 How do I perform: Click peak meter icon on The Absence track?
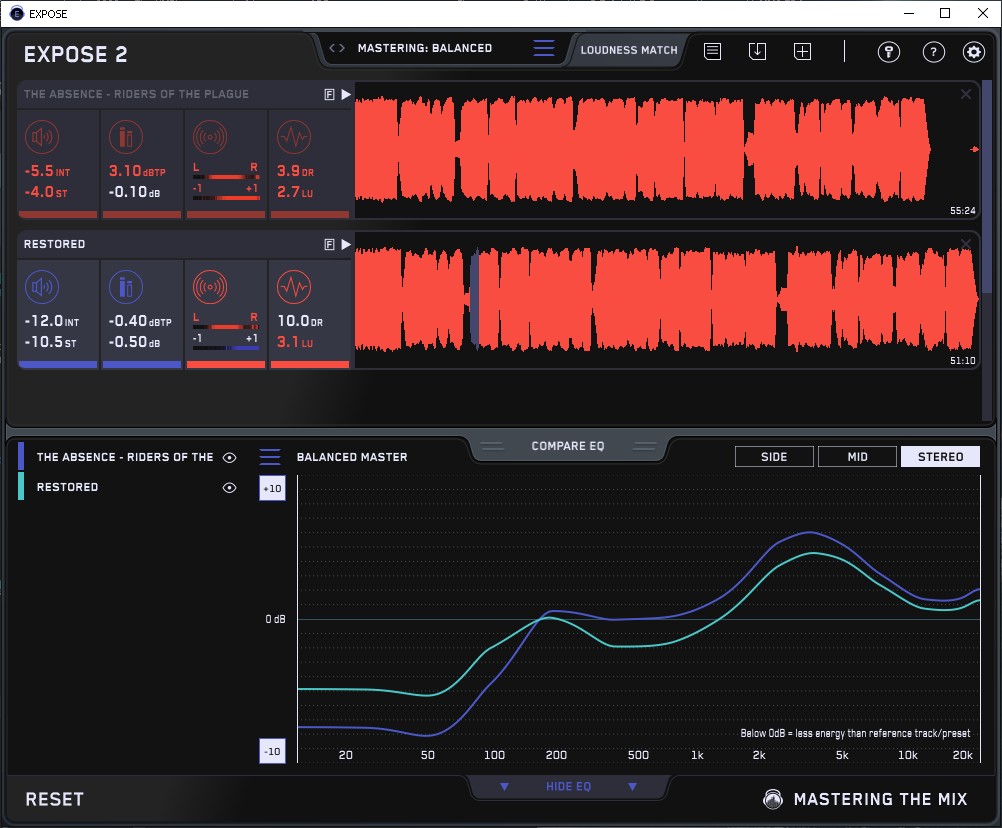click(126, 137)
